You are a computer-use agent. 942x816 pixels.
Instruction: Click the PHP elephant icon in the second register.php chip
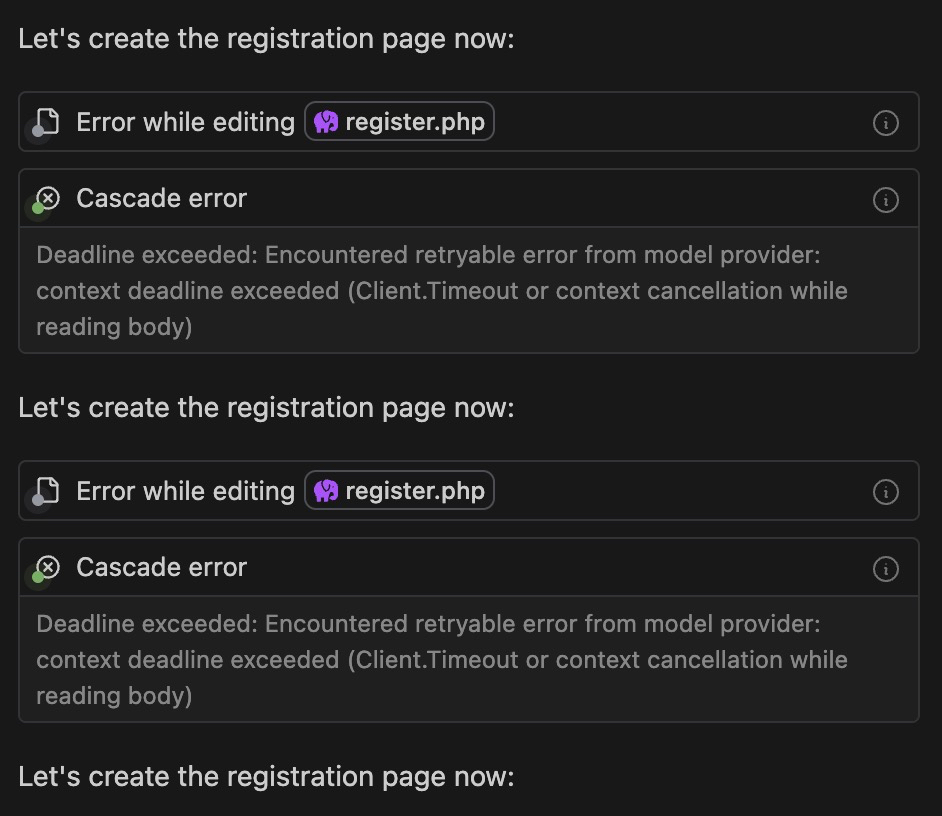pyautogui.click(x=326, y=491)
